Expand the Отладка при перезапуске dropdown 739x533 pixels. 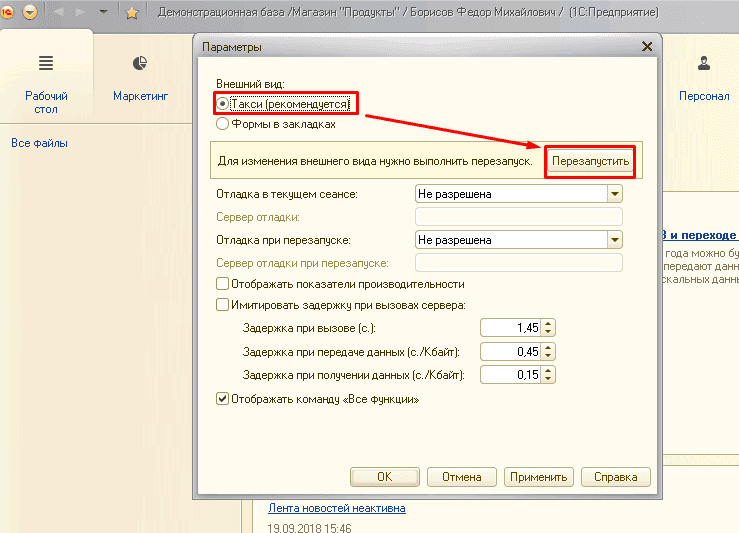[x=614, y=240]
